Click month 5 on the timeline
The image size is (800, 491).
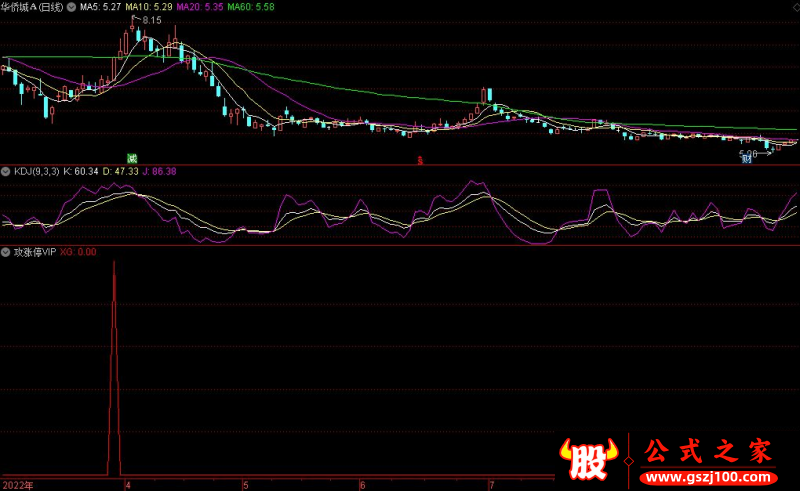click(246, 485)
